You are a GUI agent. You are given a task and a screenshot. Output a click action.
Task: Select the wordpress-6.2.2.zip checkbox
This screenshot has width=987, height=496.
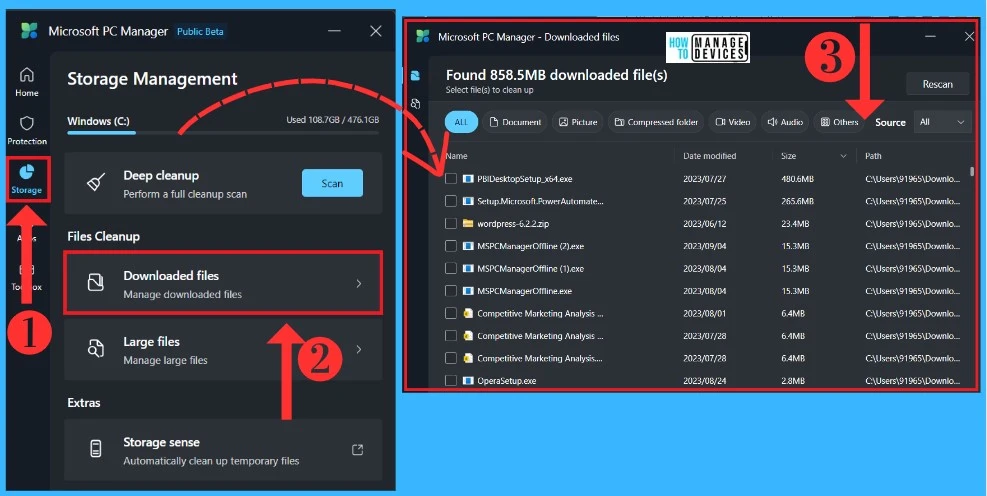tap(451, 223)
